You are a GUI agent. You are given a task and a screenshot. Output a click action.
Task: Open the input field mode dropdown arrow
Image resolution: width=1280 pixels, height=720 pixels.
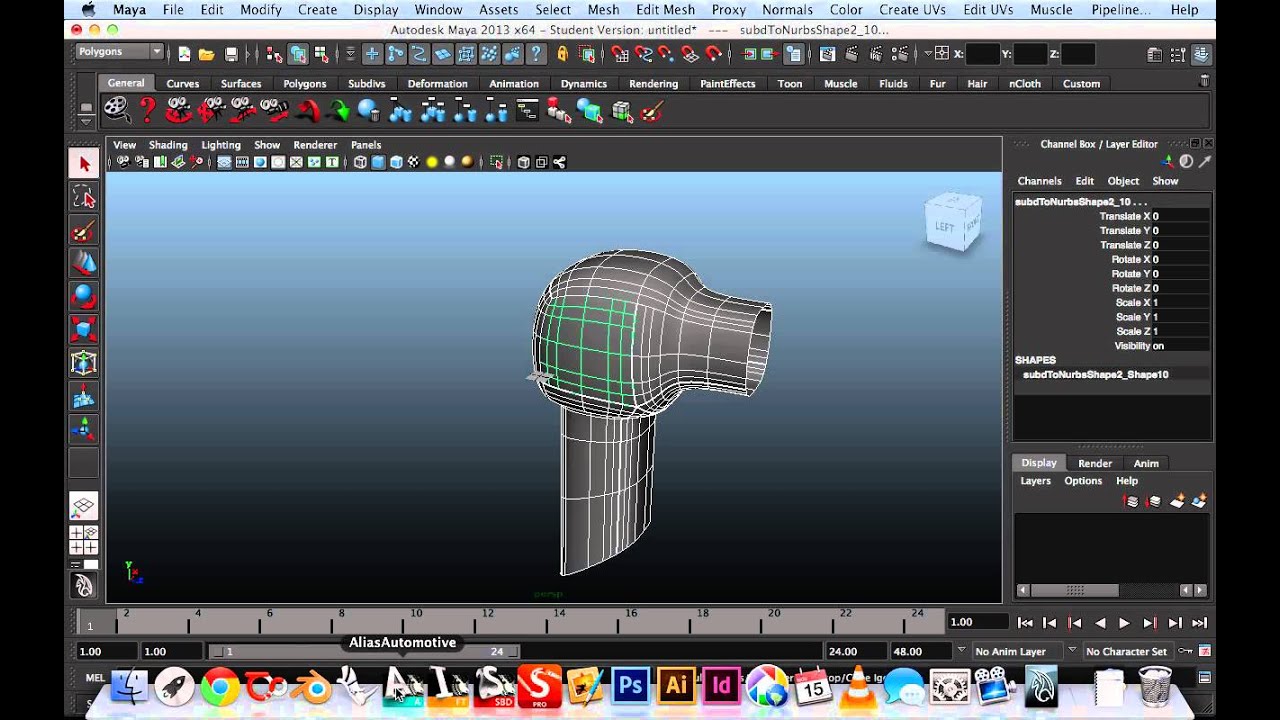click(x=929, y=54)
